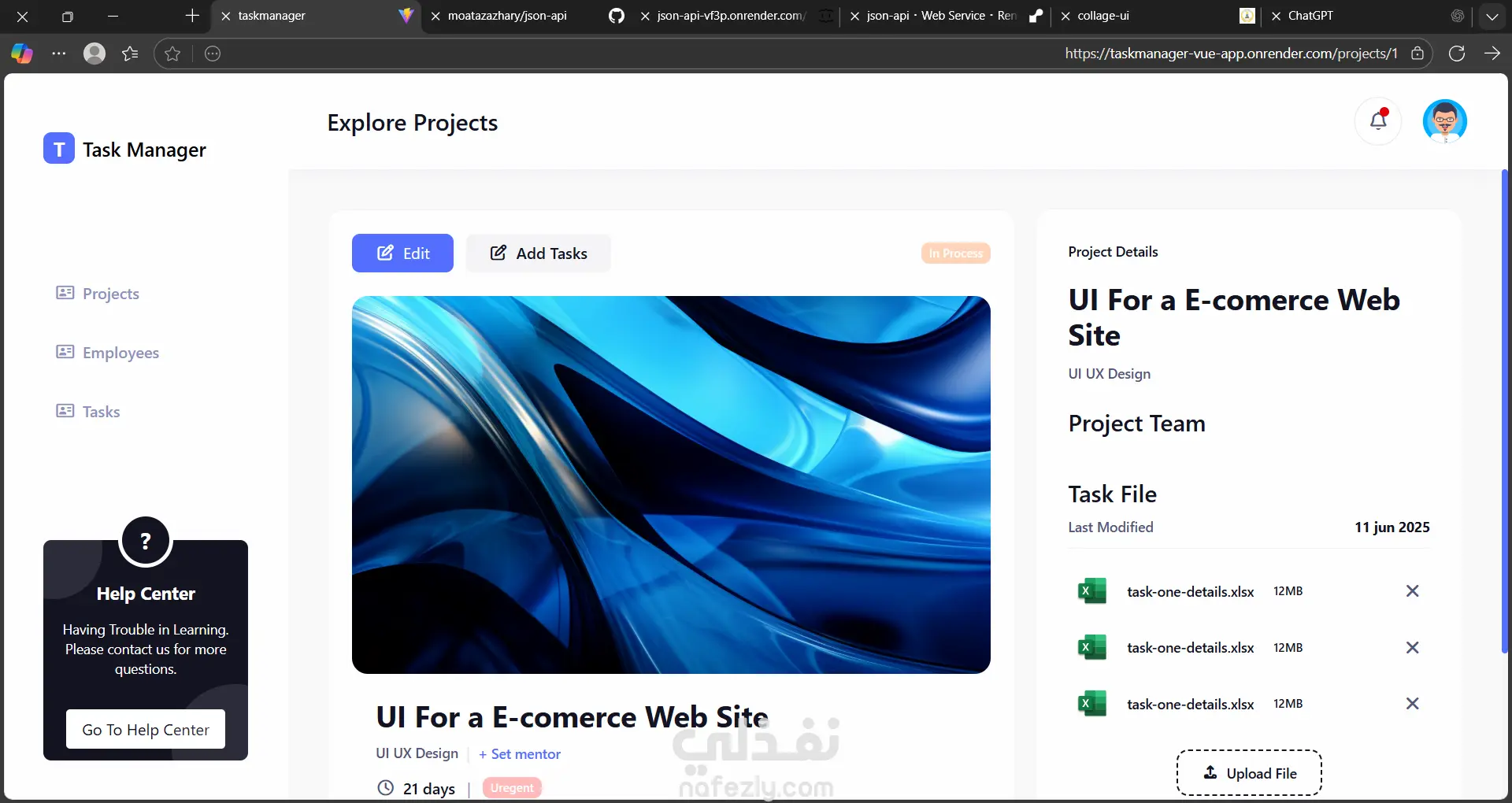Click the '21 days' duration text
The image size is (1512, 803).
click(x=429, y=789)
